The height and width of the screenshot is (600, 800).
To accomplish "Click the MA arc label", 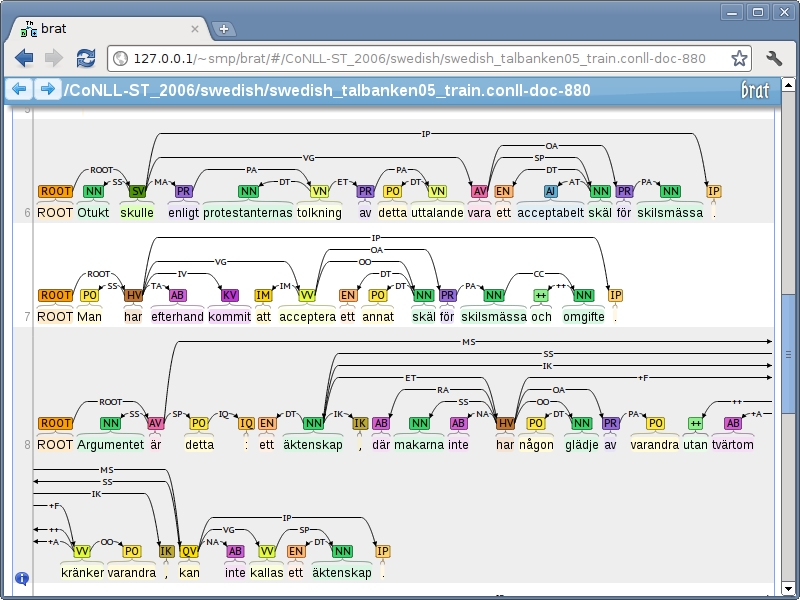I will pyautogui.click(x=161, y=182).
